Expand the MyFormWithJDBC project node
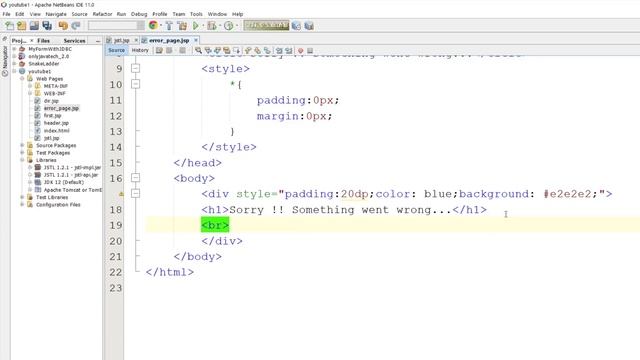The image size is (640, 360). tap(14, 49)
